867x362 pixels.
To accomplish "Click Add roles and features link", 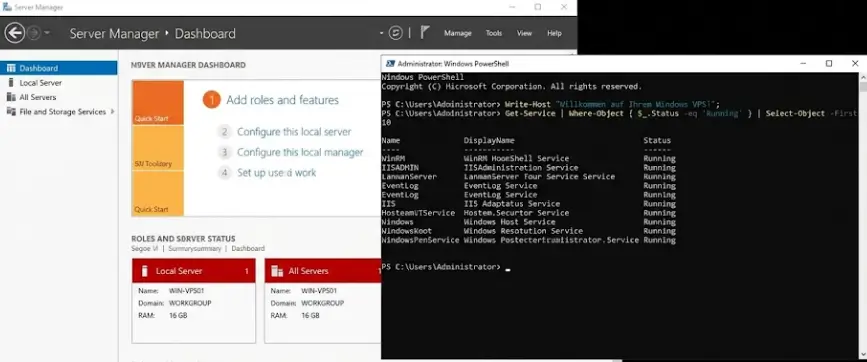I will (282, 100).
